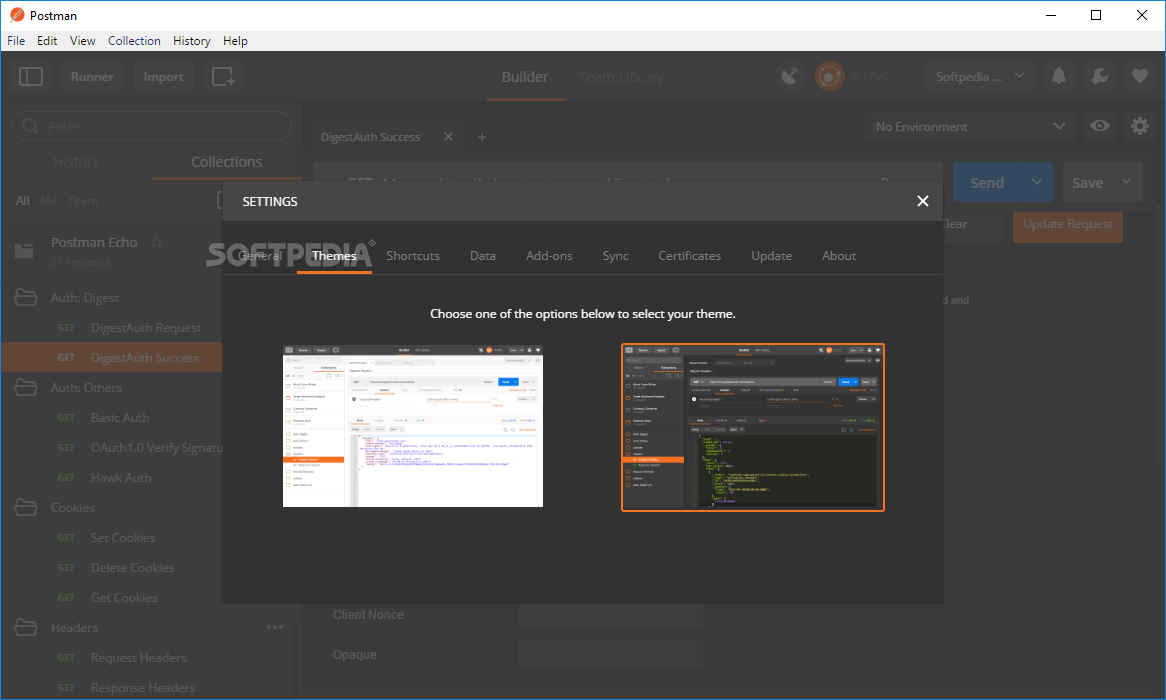Star the Postman Echo collection
Image resolution: width=1166 pixels, height=700 pixels.
pos(157,243)
